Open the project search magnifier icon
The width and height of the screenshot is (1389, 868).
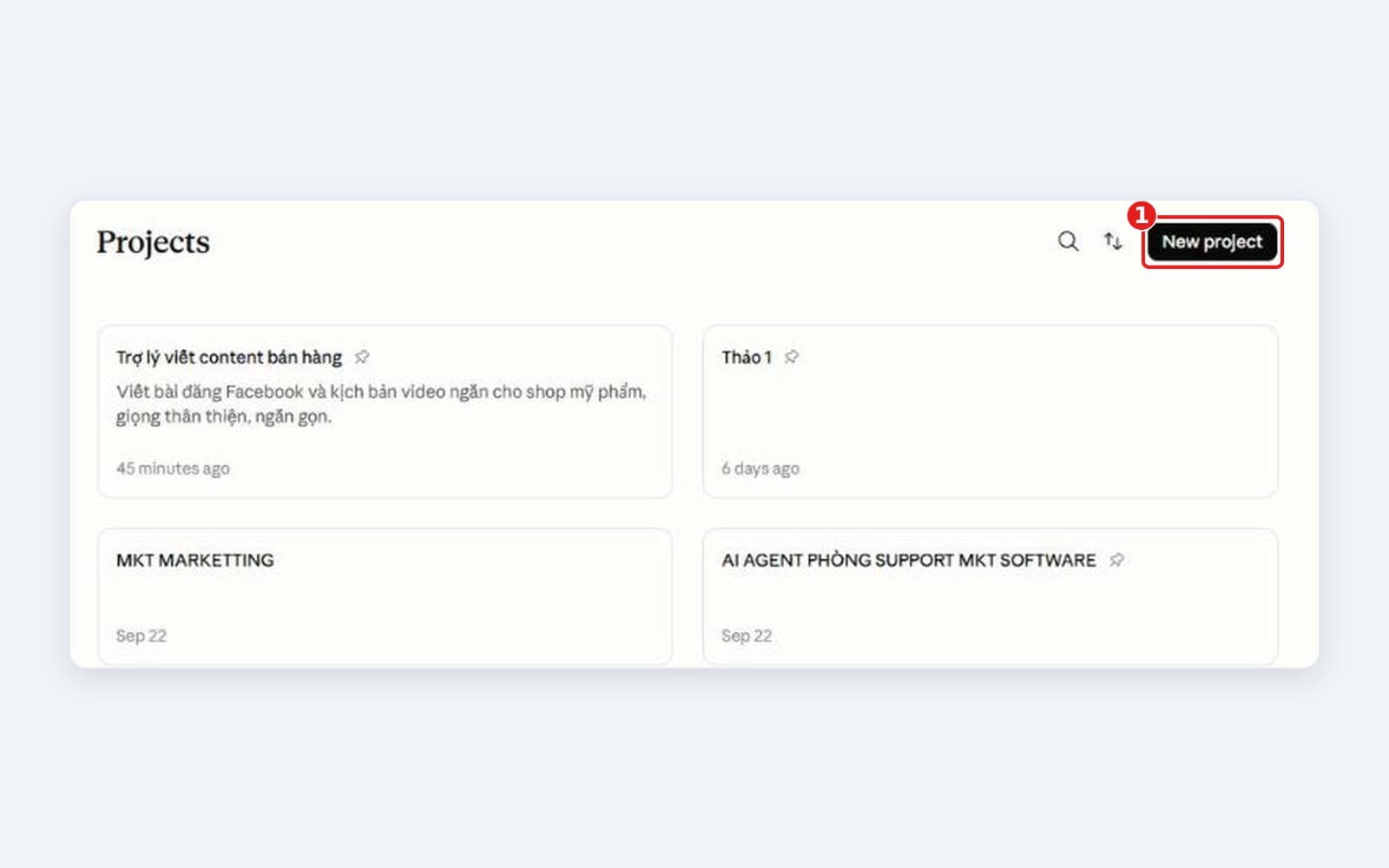click(1068, 241)
